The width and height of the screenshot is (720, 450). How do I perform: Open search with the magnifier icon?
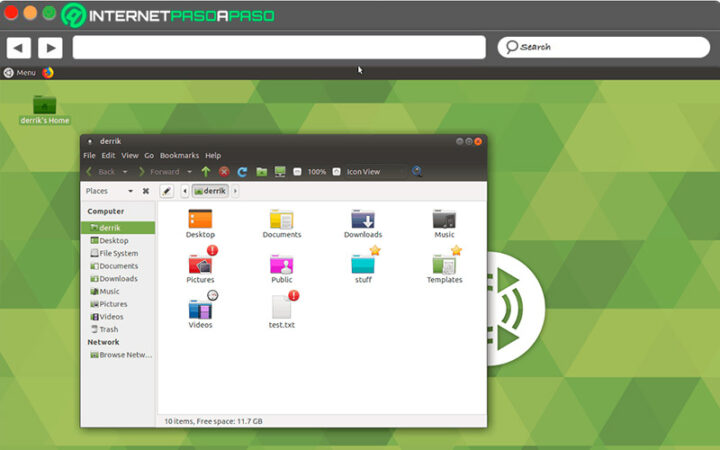(x=416, y=172)
